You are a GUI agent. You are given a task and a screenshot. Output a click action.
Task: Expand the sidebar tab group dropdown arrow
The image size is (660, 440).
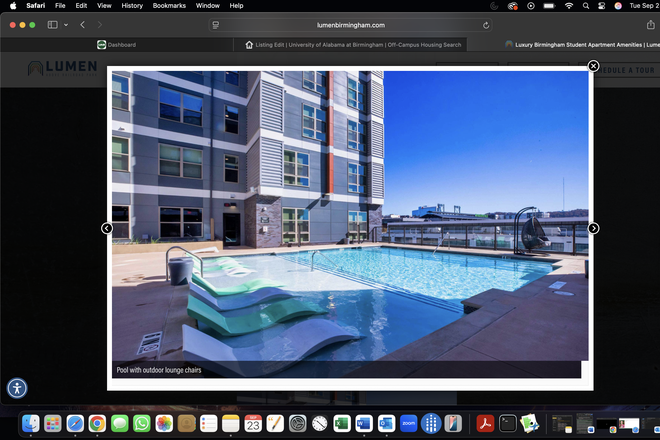coord(66,25)
